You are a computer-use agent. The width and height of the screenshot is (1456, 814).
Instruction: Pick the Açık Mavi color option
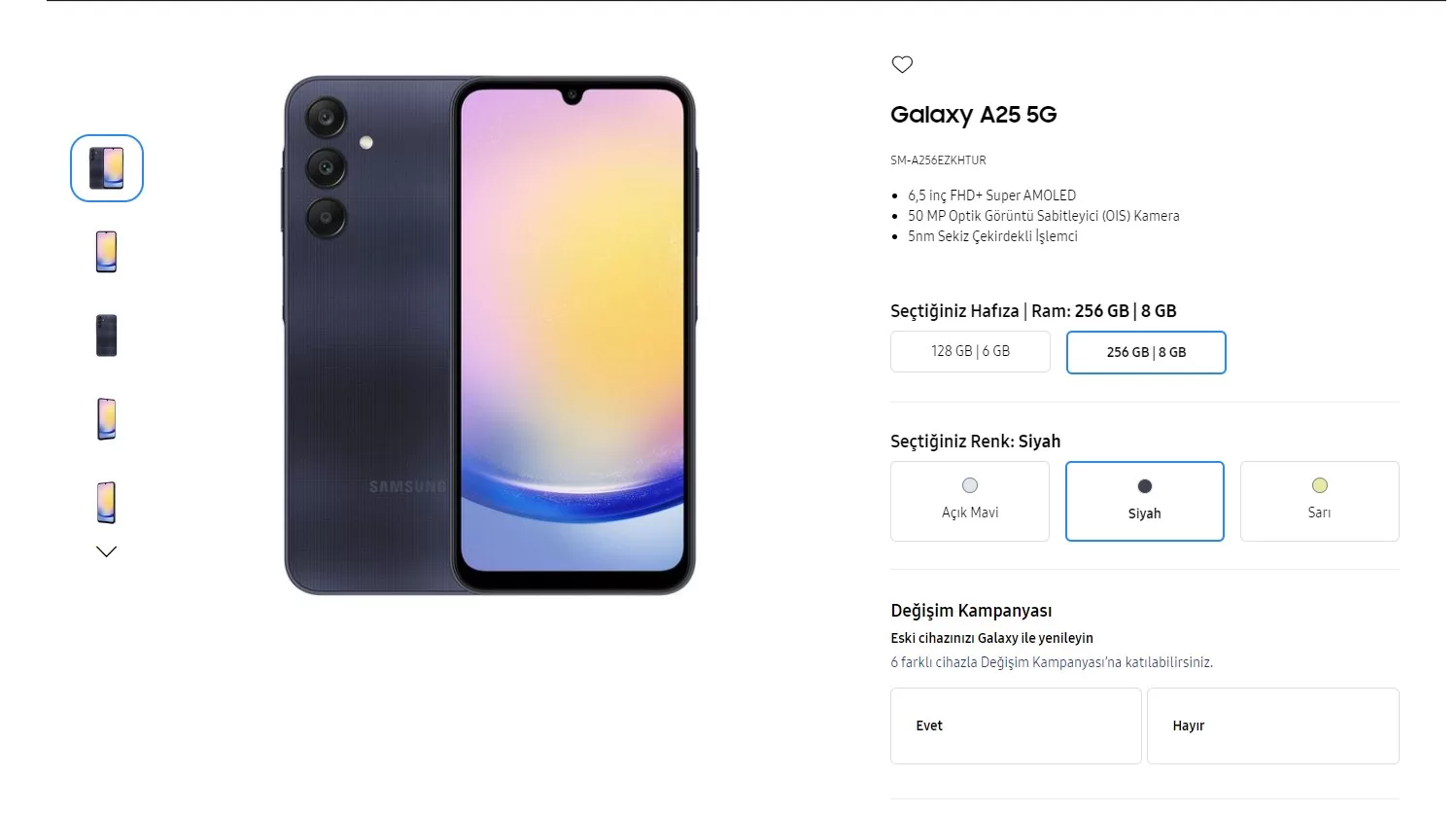coord(970,501)
